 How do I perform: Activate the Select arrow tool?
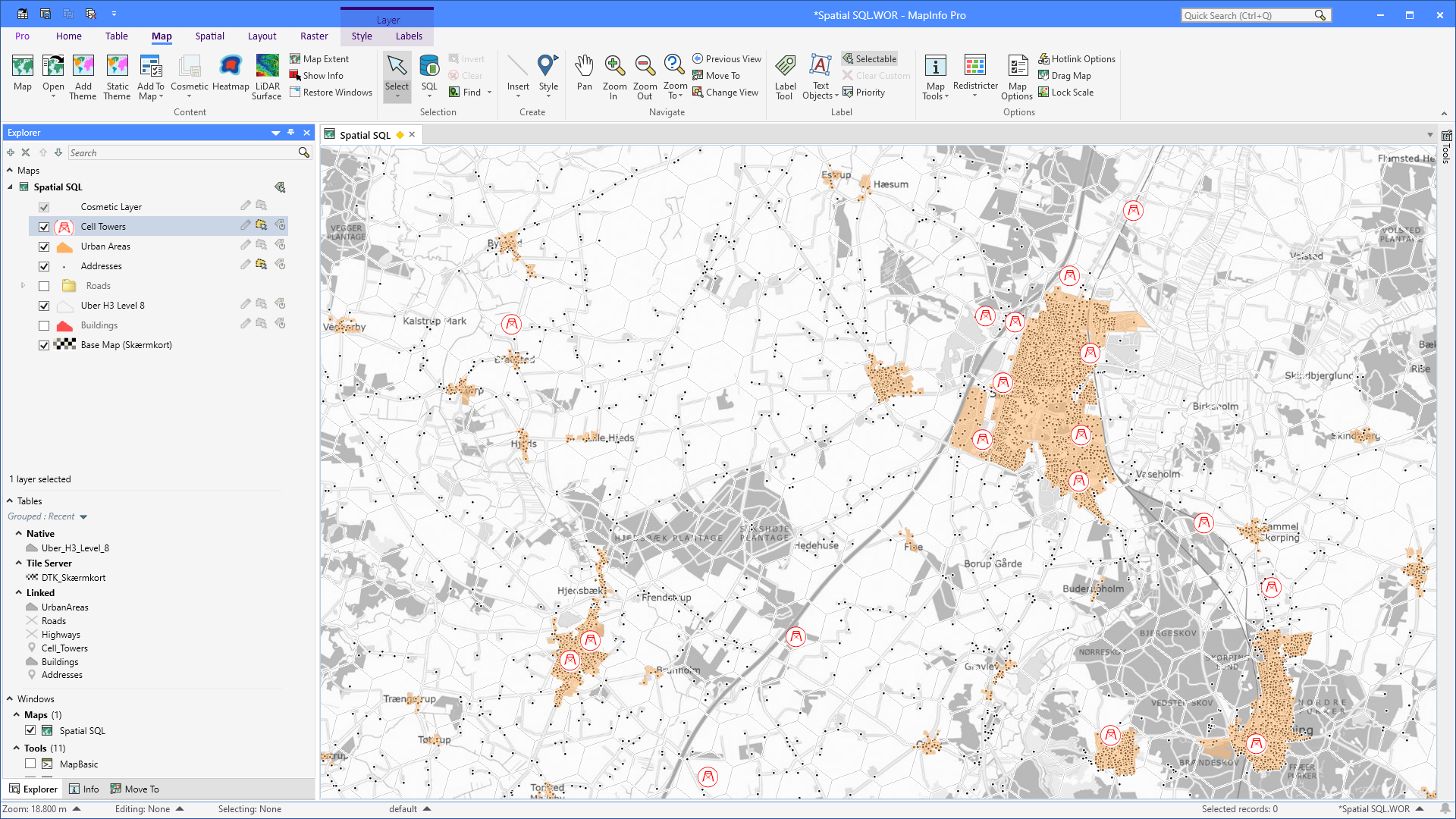(397, 66)
